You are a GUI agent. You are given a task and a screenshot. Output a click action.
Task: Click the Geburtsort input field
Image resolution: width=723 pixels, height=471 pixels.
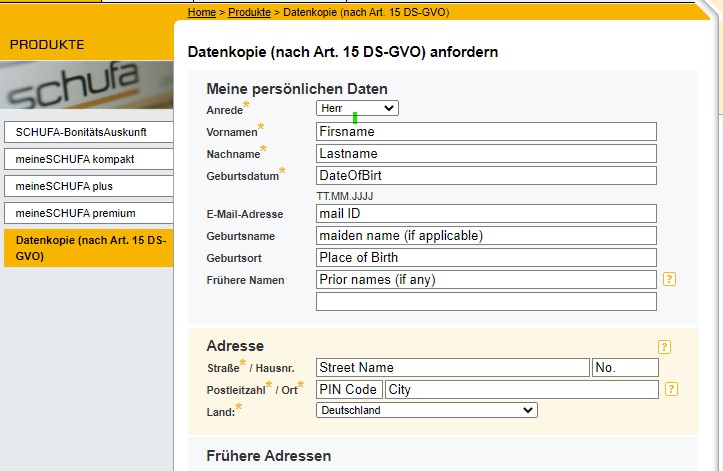click(486, 258)
